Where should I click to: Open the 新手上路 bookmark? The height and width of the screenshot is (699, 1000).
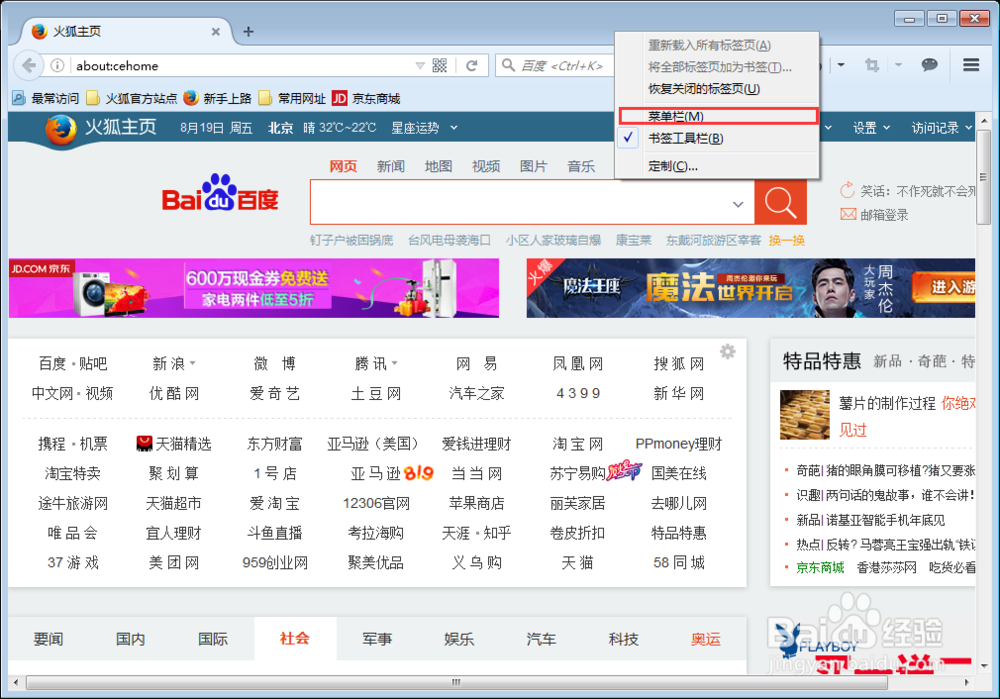click(x=217, y=98)
